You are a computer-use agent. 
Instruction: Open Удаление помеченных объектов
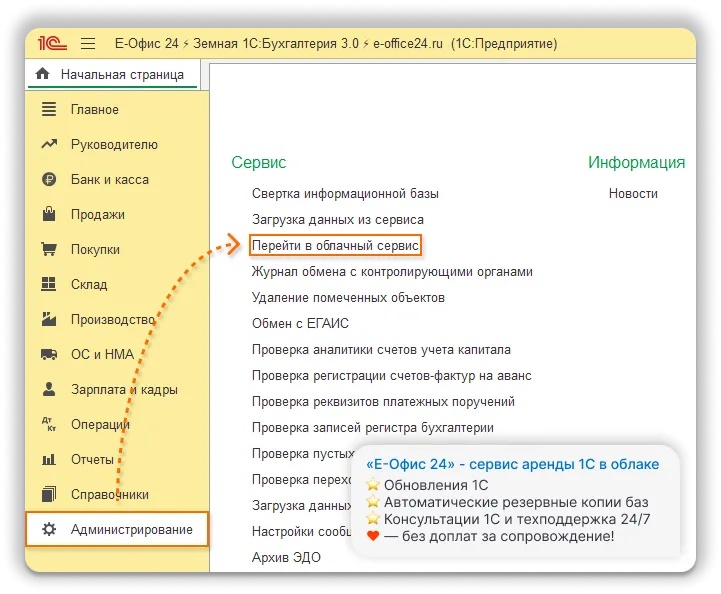click(348, 297)
